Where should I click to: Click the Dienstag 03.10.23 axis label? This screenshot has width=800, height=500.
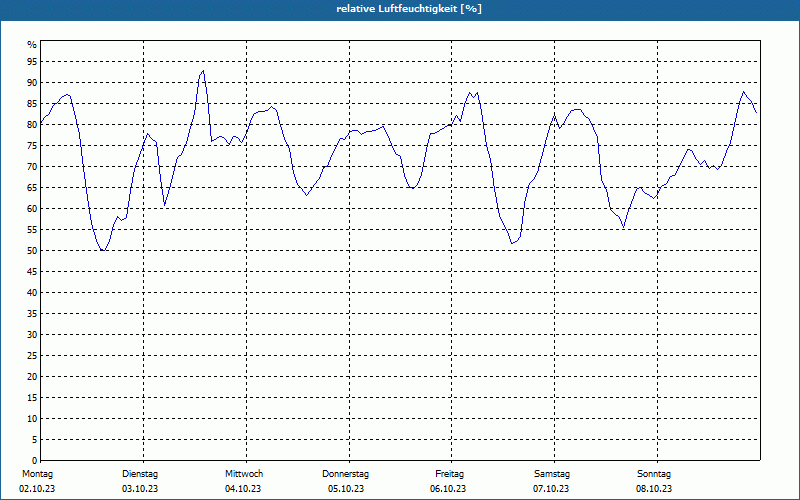(x=140, y=481)
